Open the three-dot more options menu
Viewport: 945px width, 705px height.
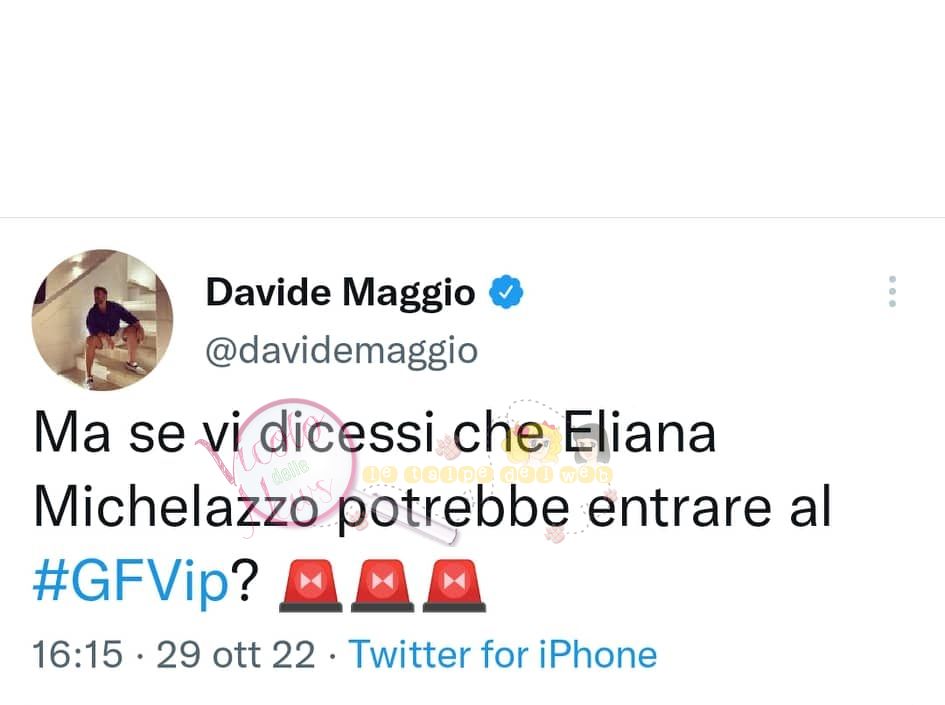point(893,292)
